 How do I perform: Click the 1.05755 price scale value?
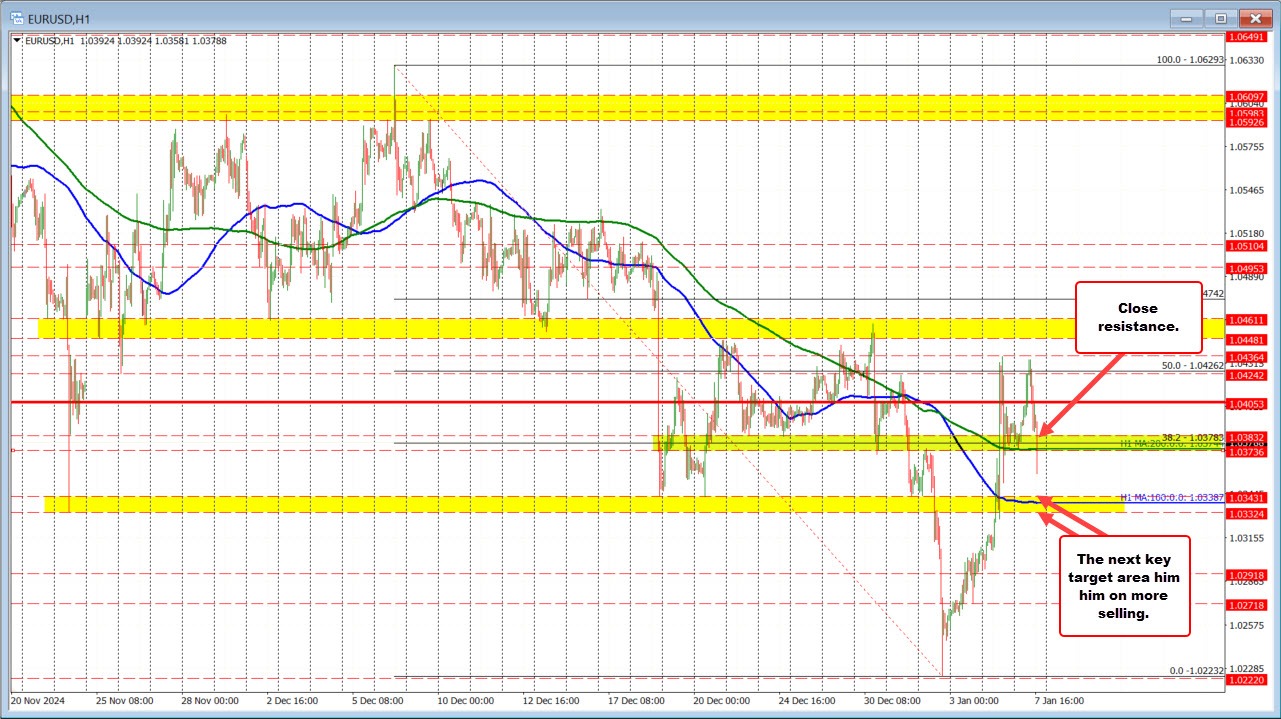point(1248,146)
